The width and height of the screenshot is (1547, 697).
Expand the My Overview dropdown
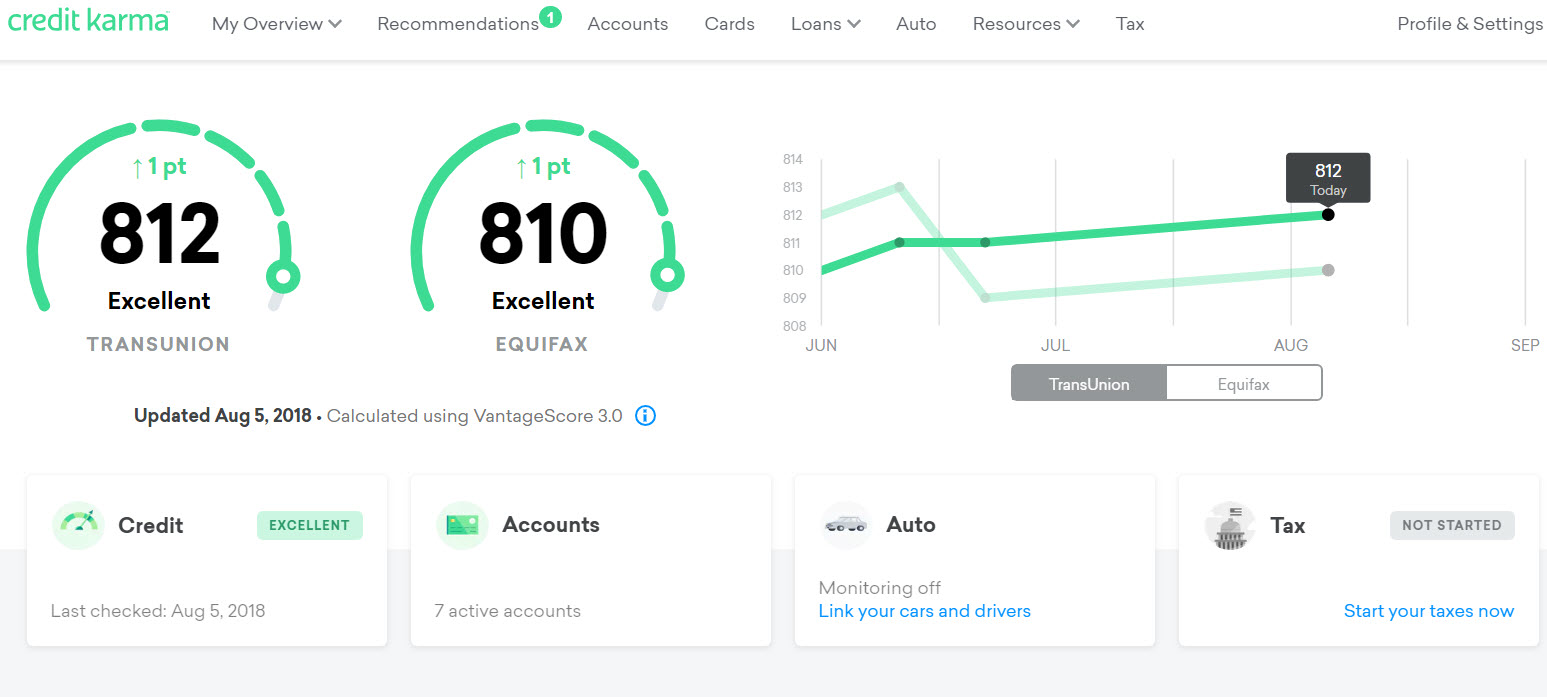pos(276,24)
